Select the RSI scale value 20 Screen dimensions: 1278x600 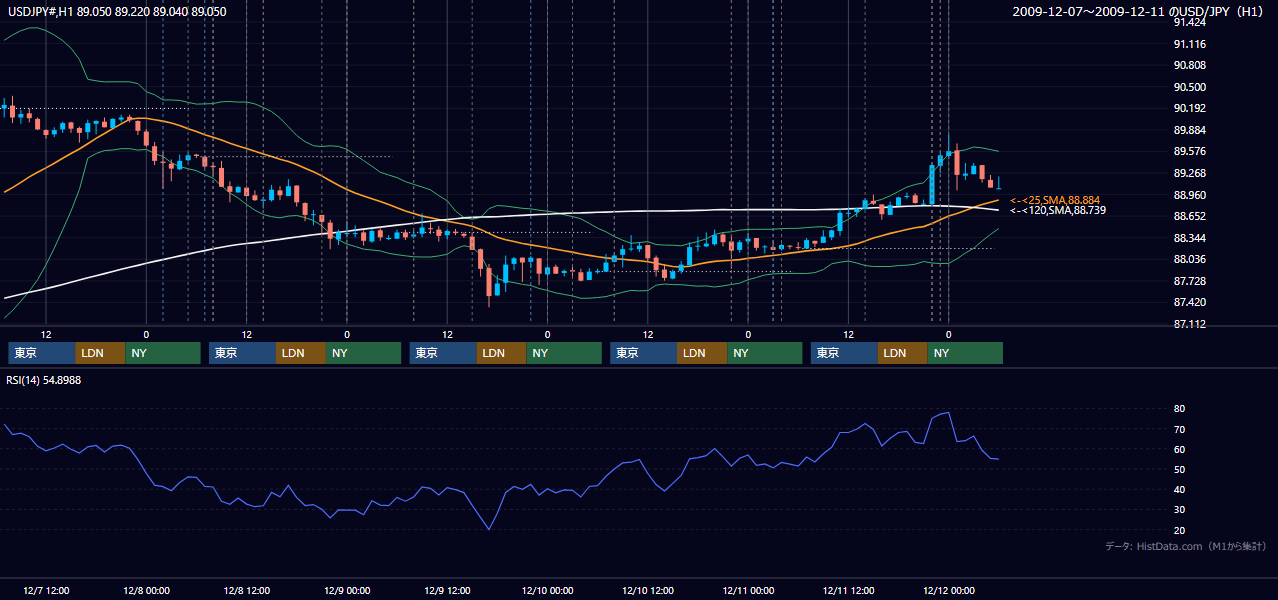coord(1179,530)
